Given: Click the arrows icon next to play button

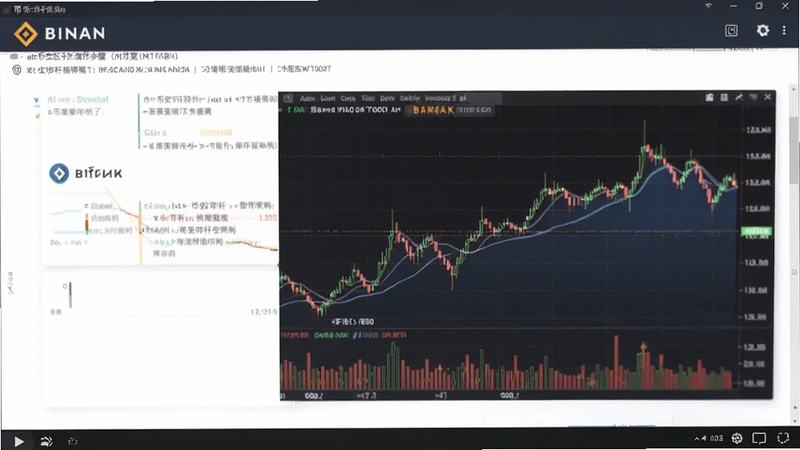Looking at the screenshot, I should click(46, 441).
